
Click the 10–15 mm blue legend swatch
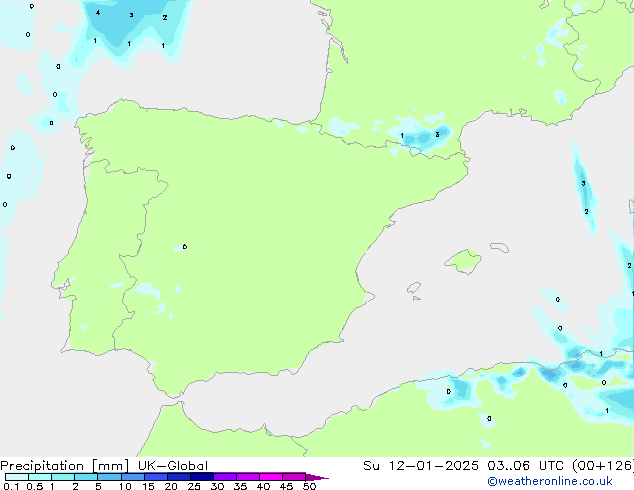click(132, 477)
